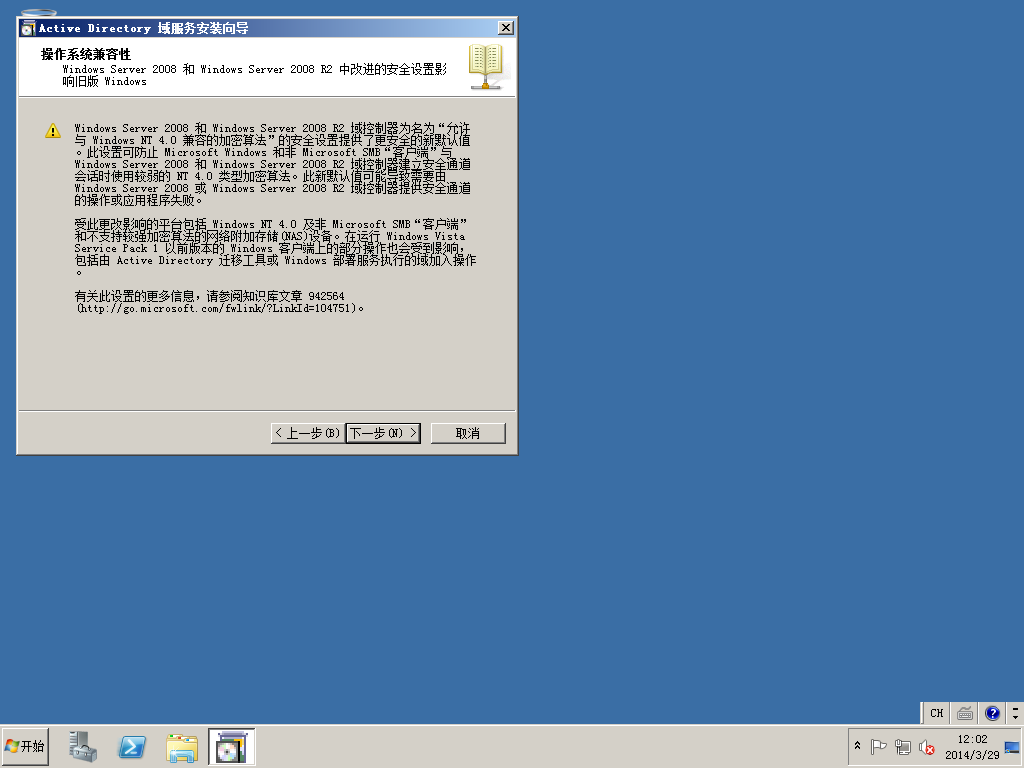Open Windows Explorer folder icon in taskbar

point(182,747)
